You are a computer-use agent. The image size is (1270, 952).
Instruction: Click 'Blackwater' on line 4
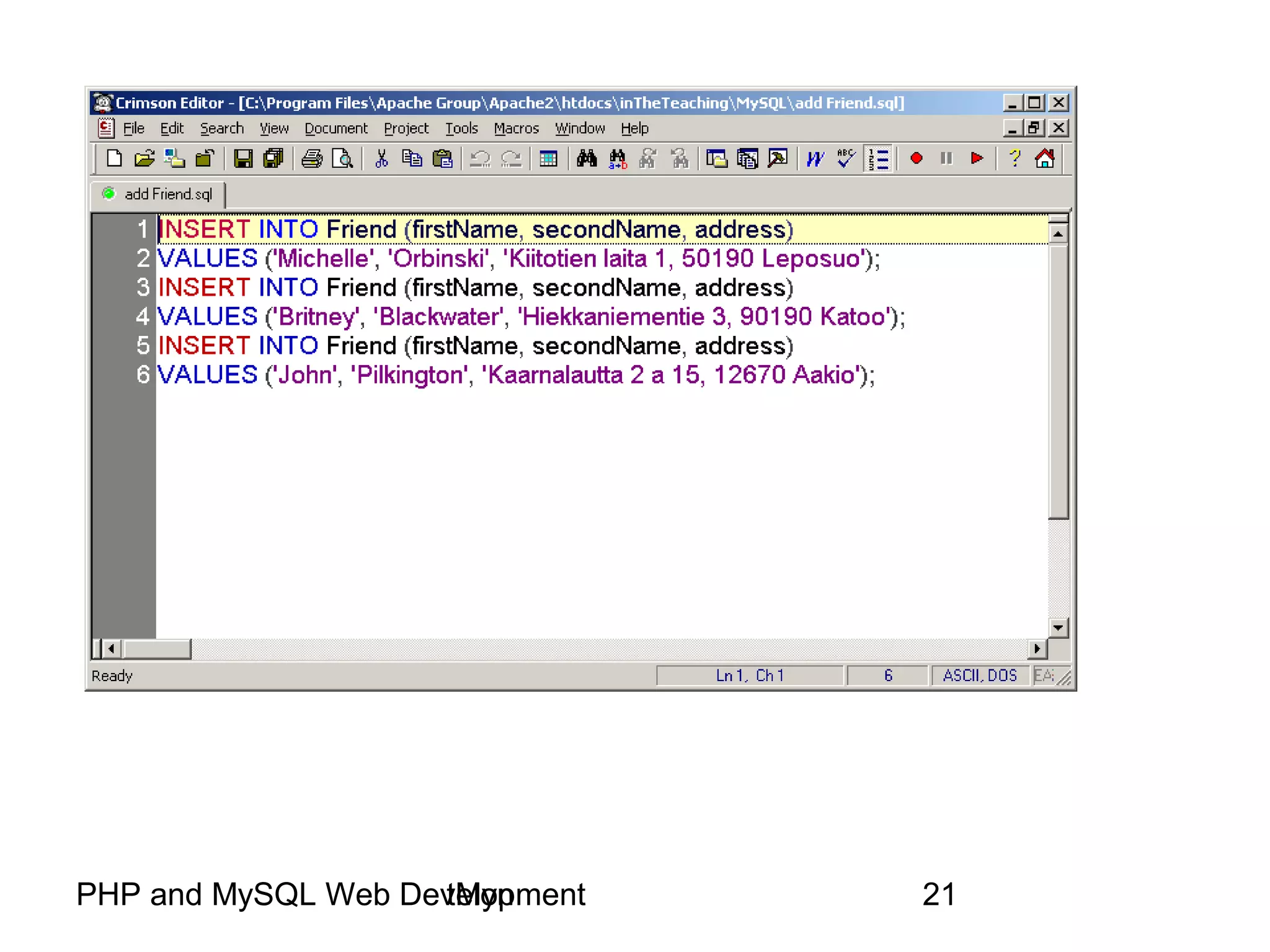439,317
